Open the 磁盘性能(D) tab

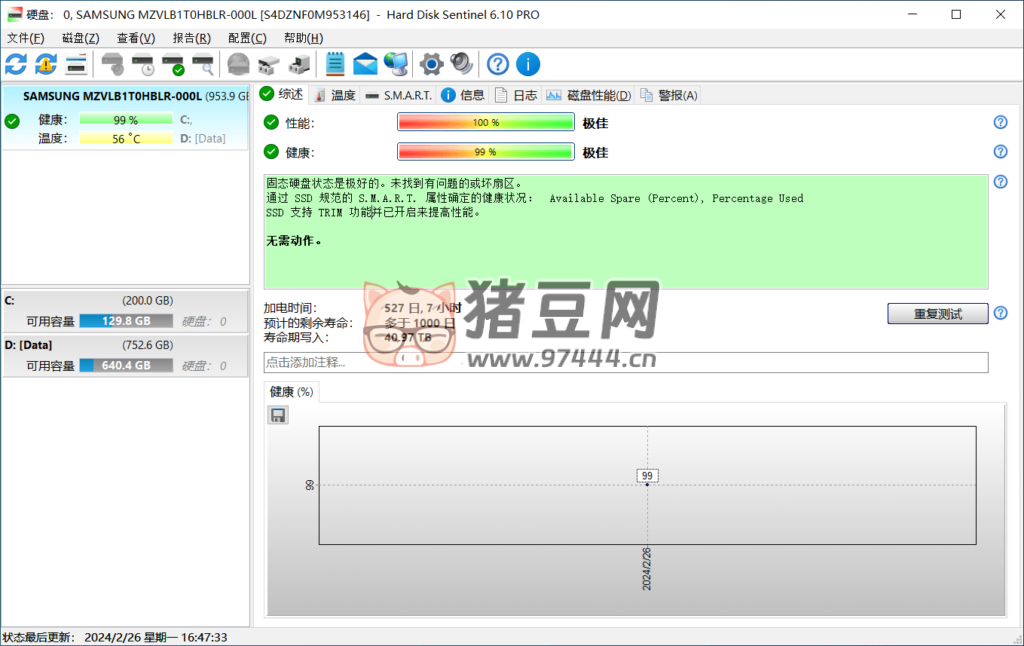point(589,95)
